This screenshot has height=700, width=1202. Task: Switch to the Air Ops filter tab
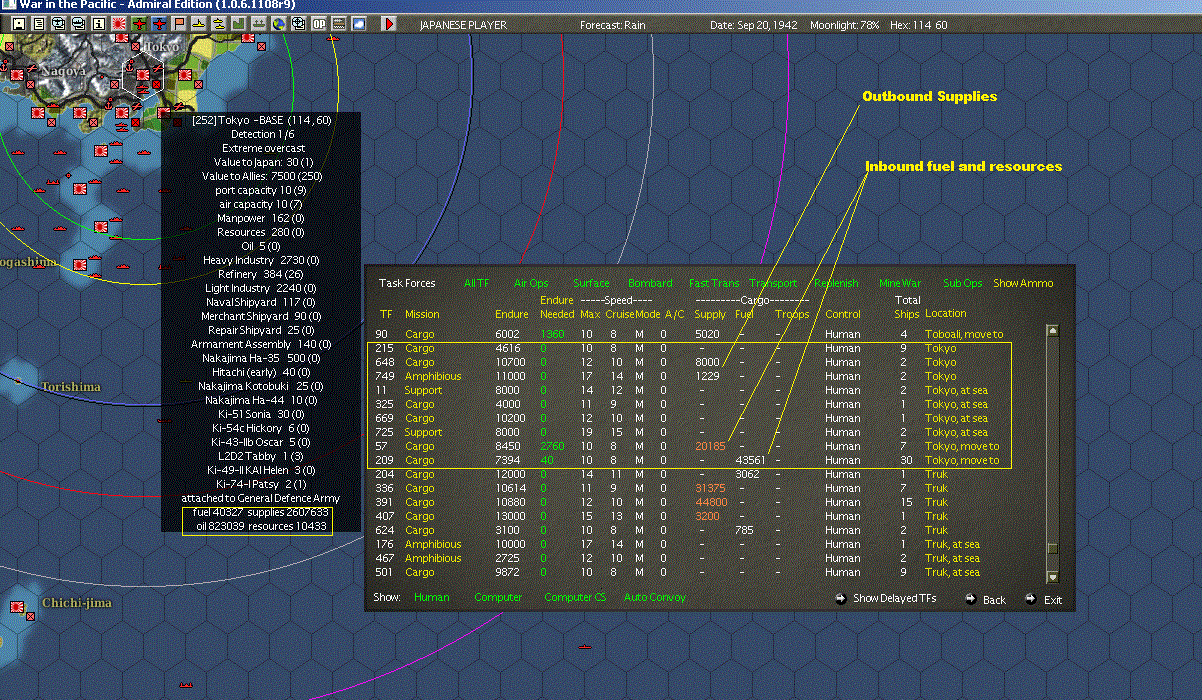tap(530, 284)
